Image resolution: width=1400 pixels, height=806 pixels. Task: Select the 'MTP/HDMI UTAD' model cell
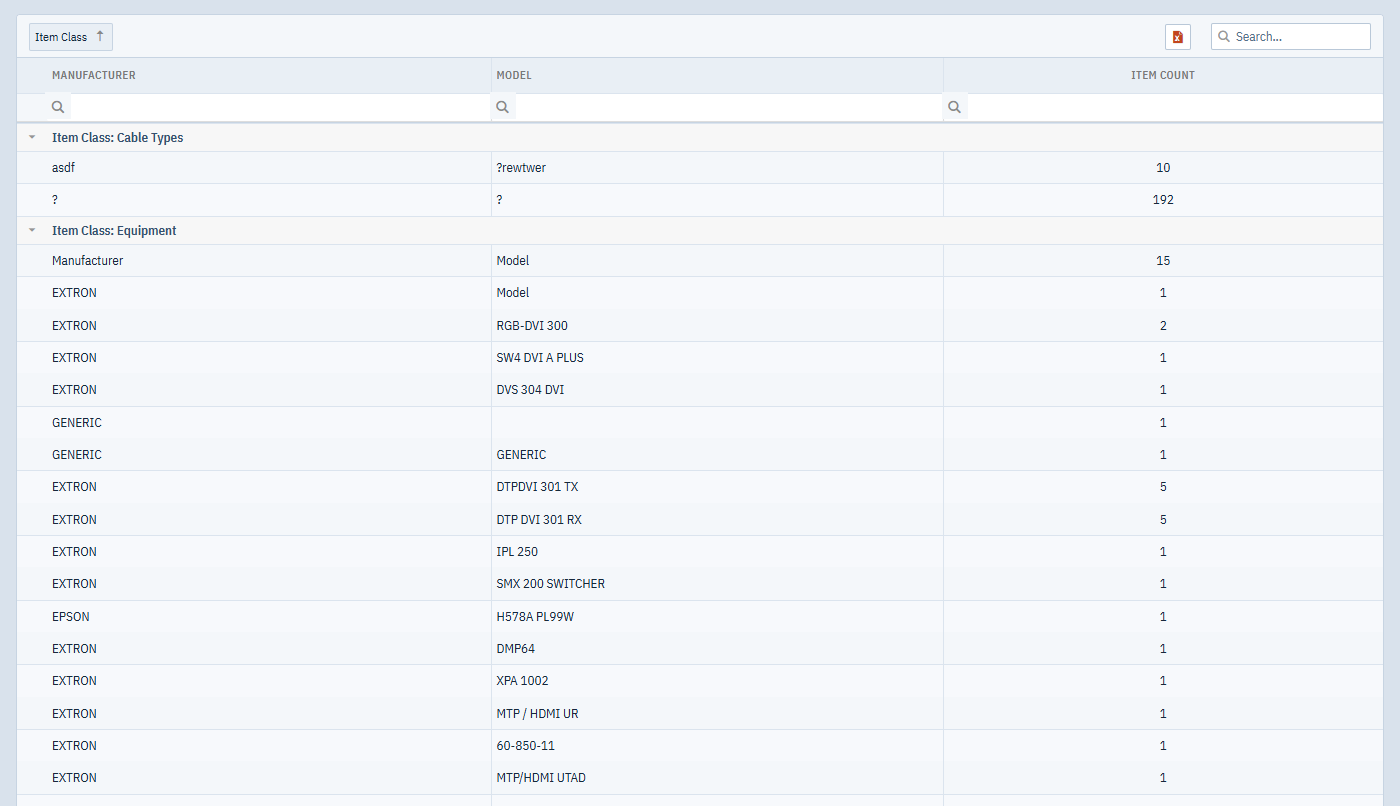(x=717, y=778)
